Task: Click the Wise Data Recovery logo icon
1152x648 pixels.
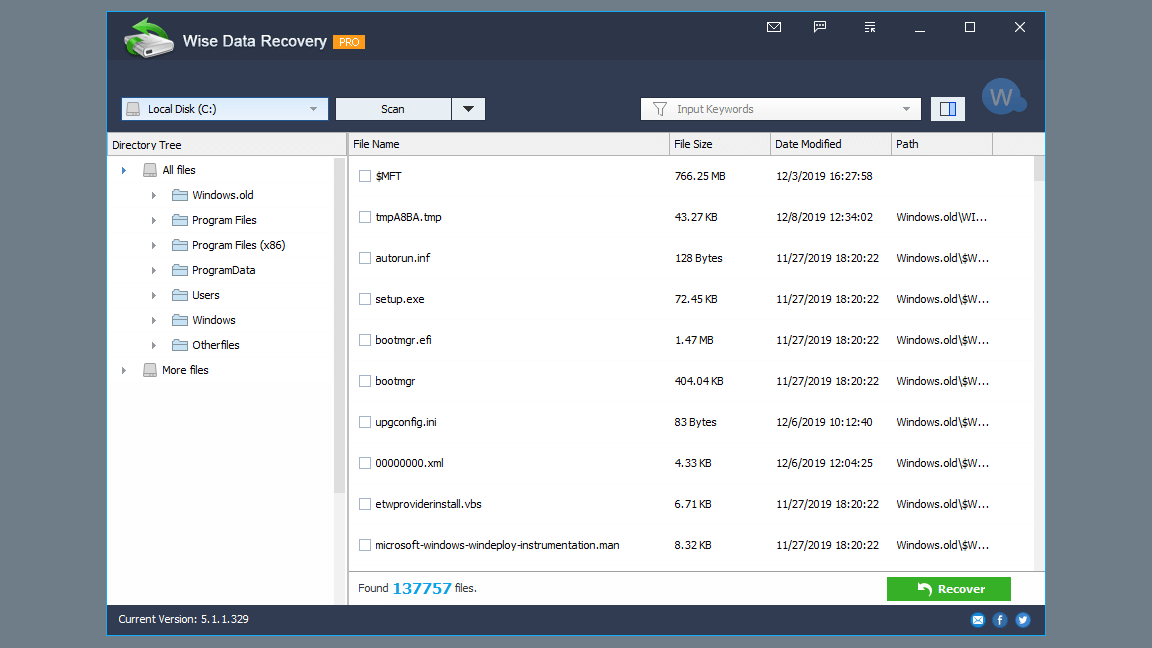Action: (148, 38)
